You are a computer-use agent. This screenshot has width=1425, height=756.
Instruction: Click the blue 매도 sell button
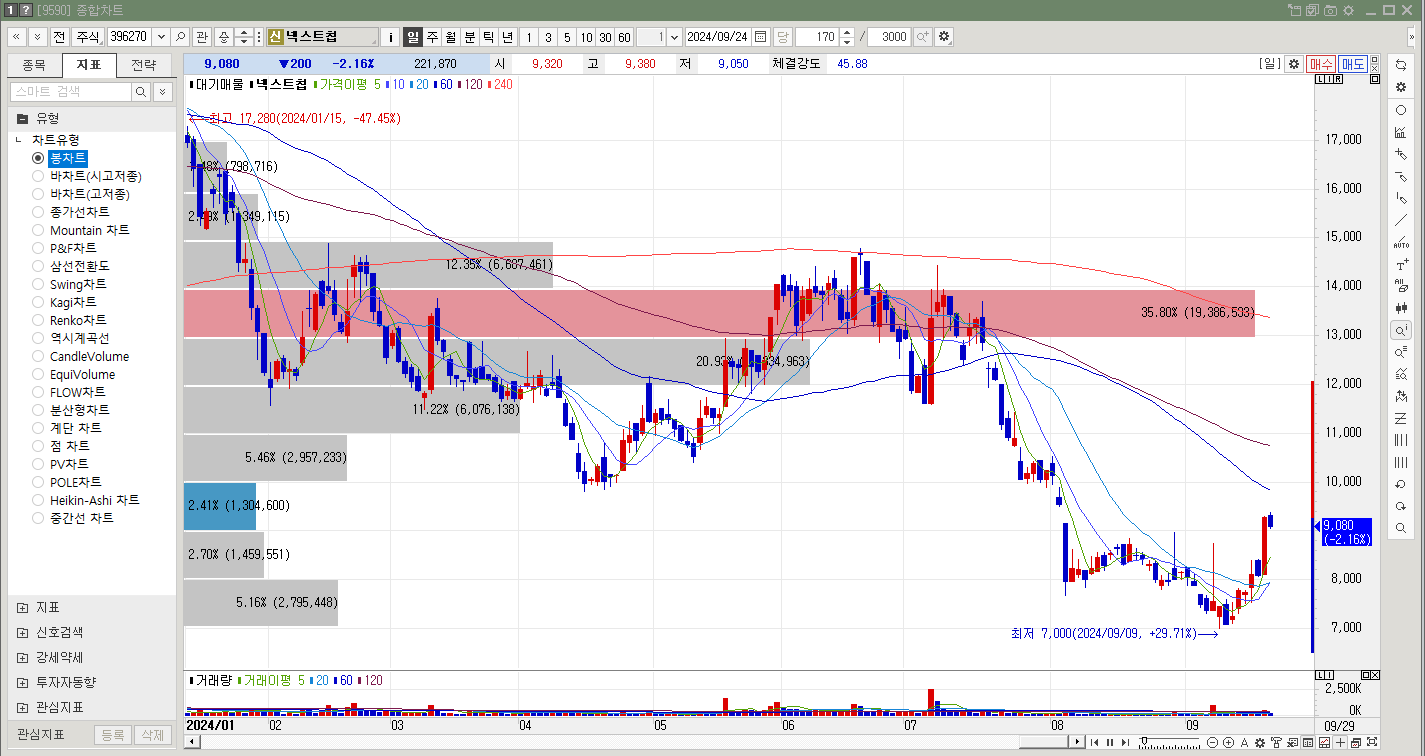1353,63
